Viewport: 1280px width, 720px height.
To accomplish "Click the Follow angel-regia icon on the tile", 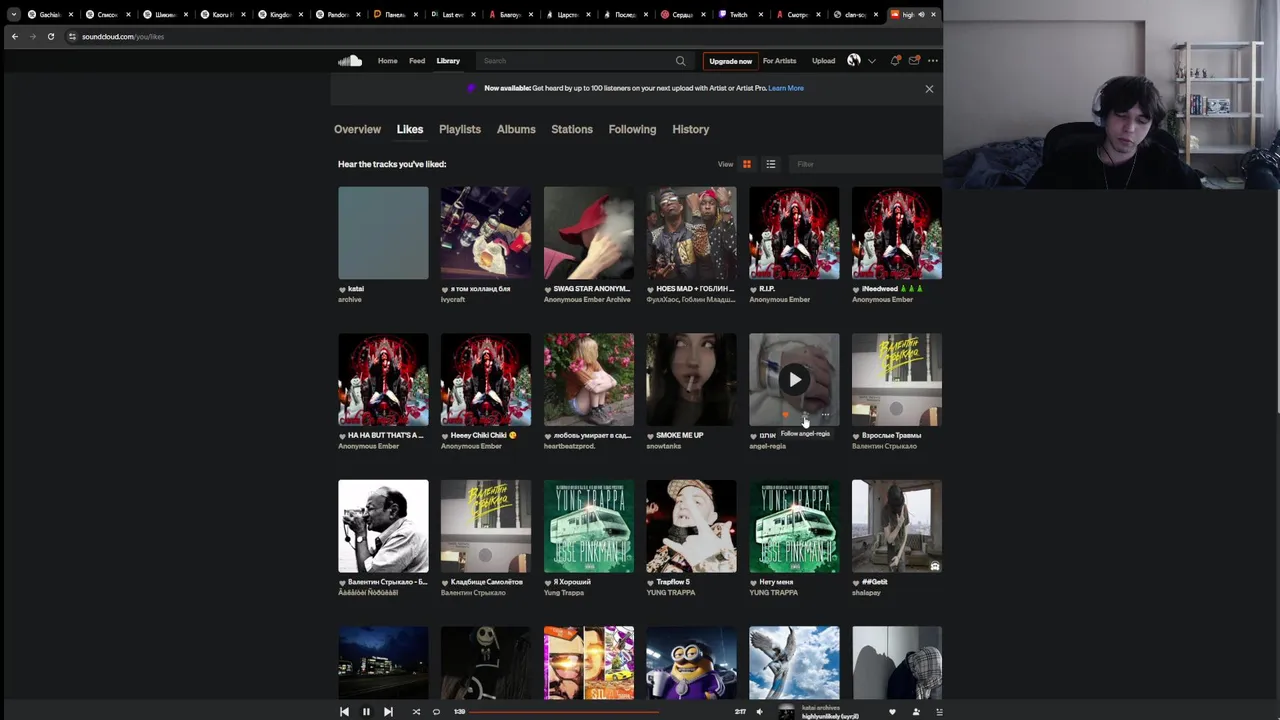I will 805,415.
